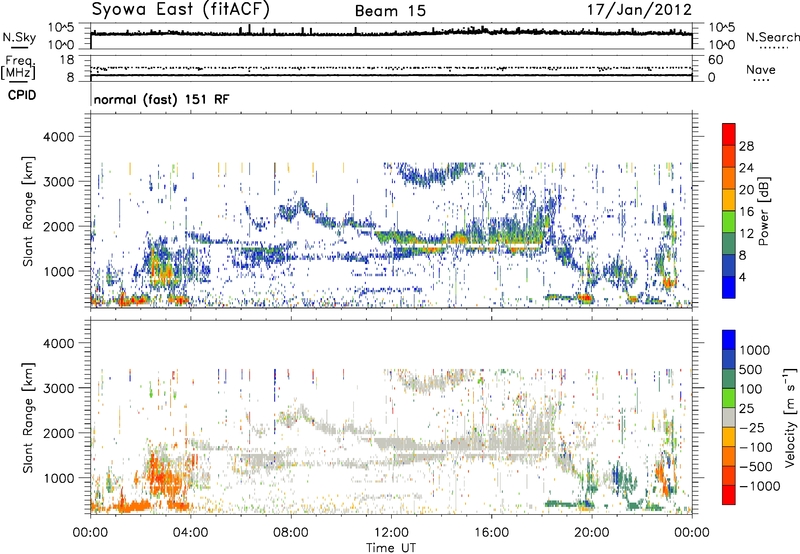The width and height of the screenshot is (800, 554).
Task: Click the '100' label on velocity colorbar
Action: point(751,389)
